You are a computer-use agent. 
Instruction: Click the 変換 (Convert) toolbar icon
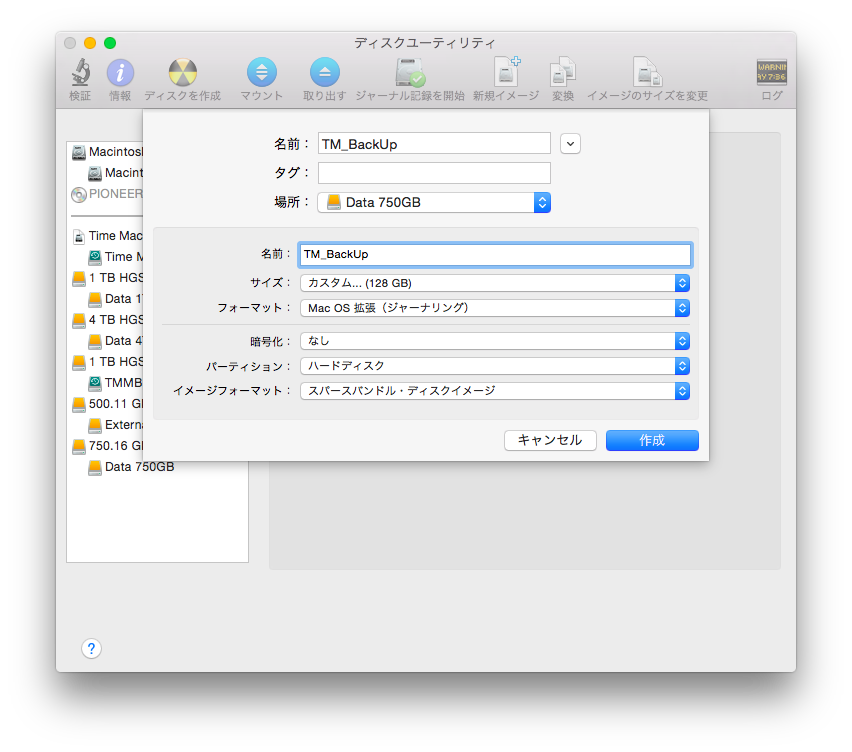click(x=562, y=72)
